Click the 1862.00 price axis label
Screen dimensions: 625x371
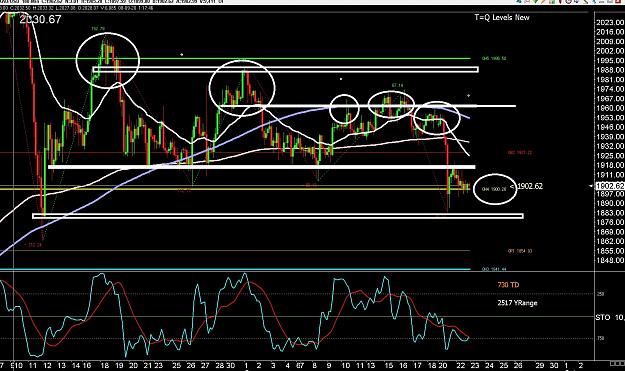click(610, 241)
